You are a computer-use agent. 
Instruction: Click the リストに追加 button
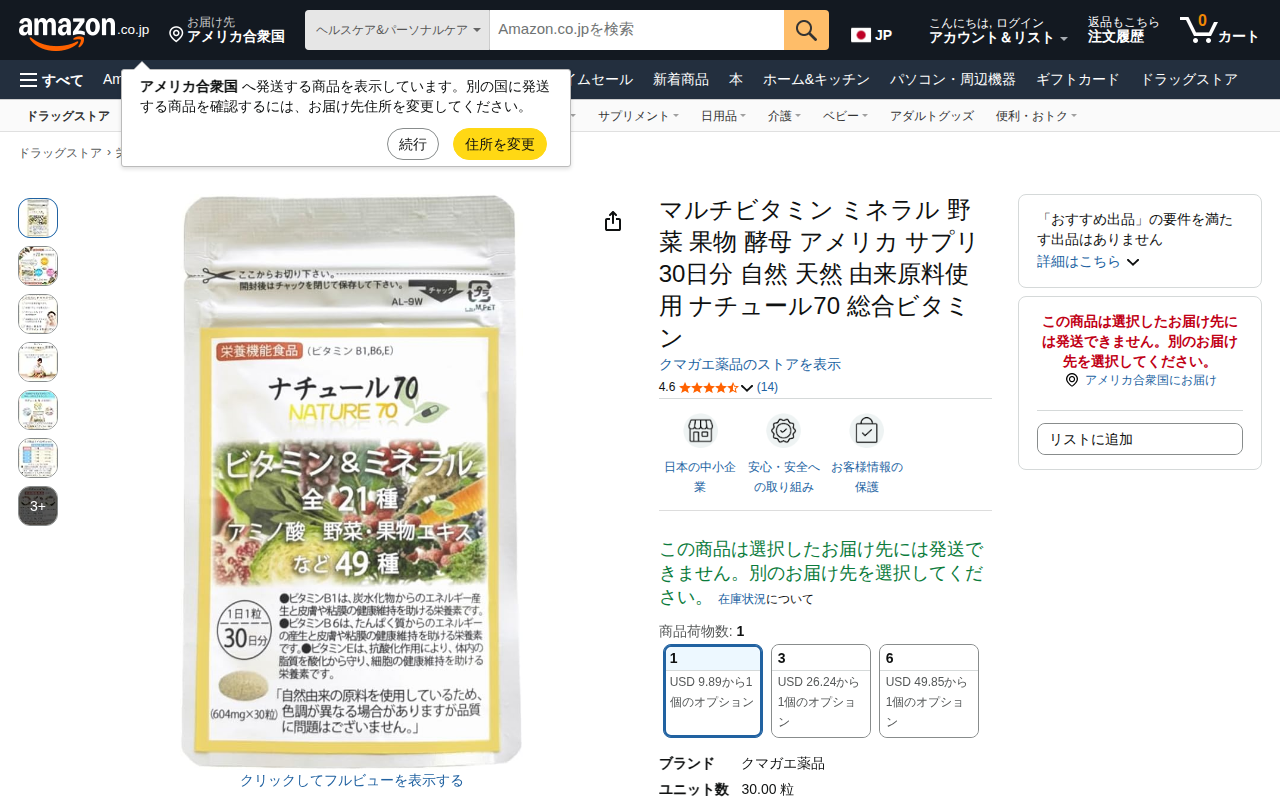pos(1140,439)
